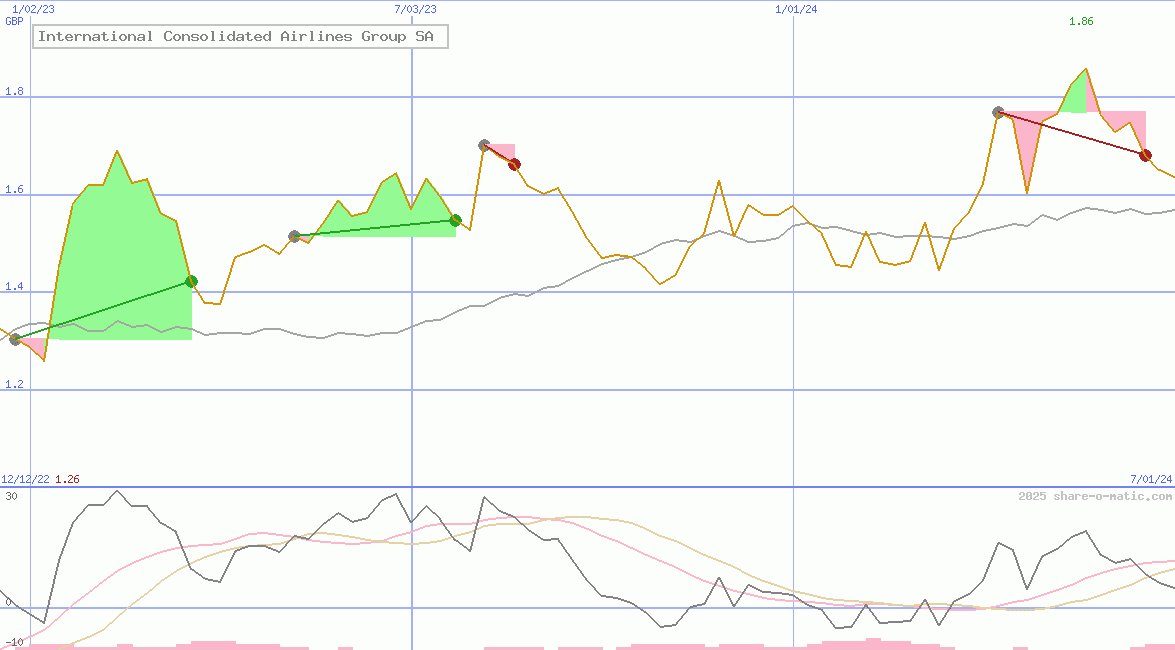Select the last trade's gray entry marker
Screen dimensions: 1175x650
pyautogui.click(x=998, y=112)
